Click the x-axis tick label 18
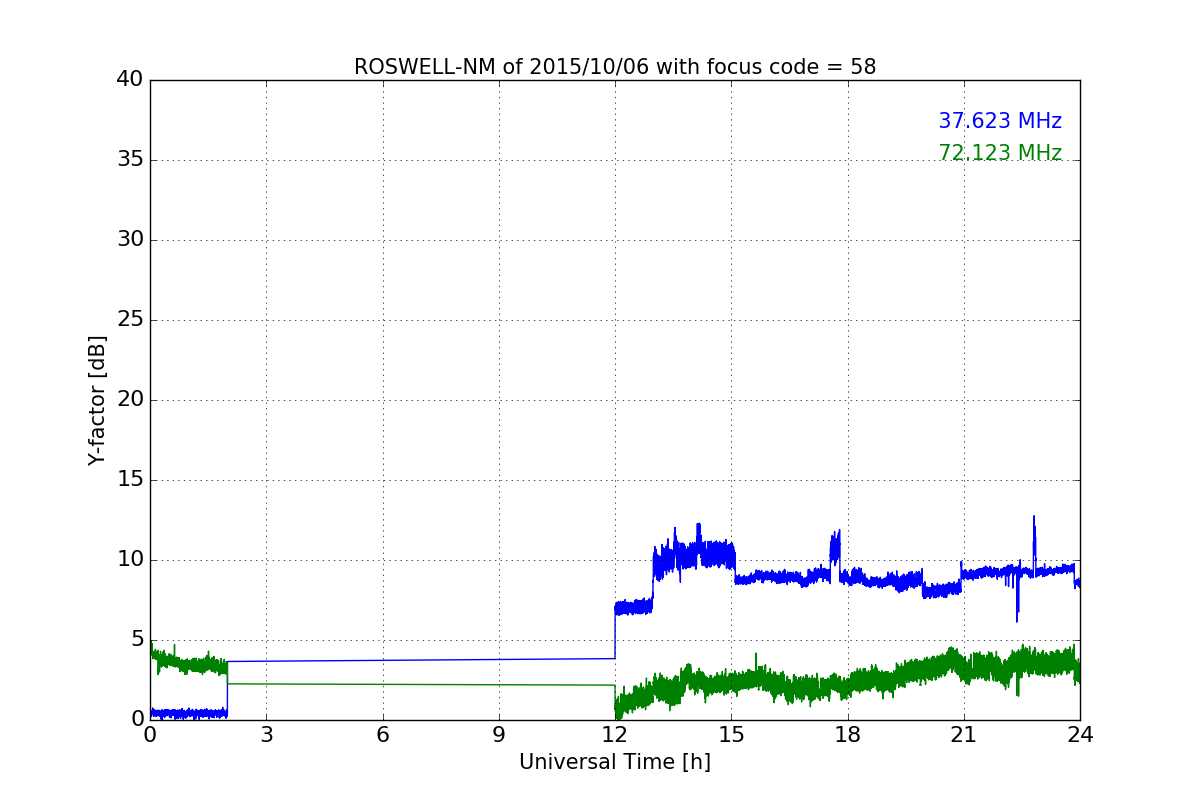This screenshot has height=800, width=1200. point(848,735)
